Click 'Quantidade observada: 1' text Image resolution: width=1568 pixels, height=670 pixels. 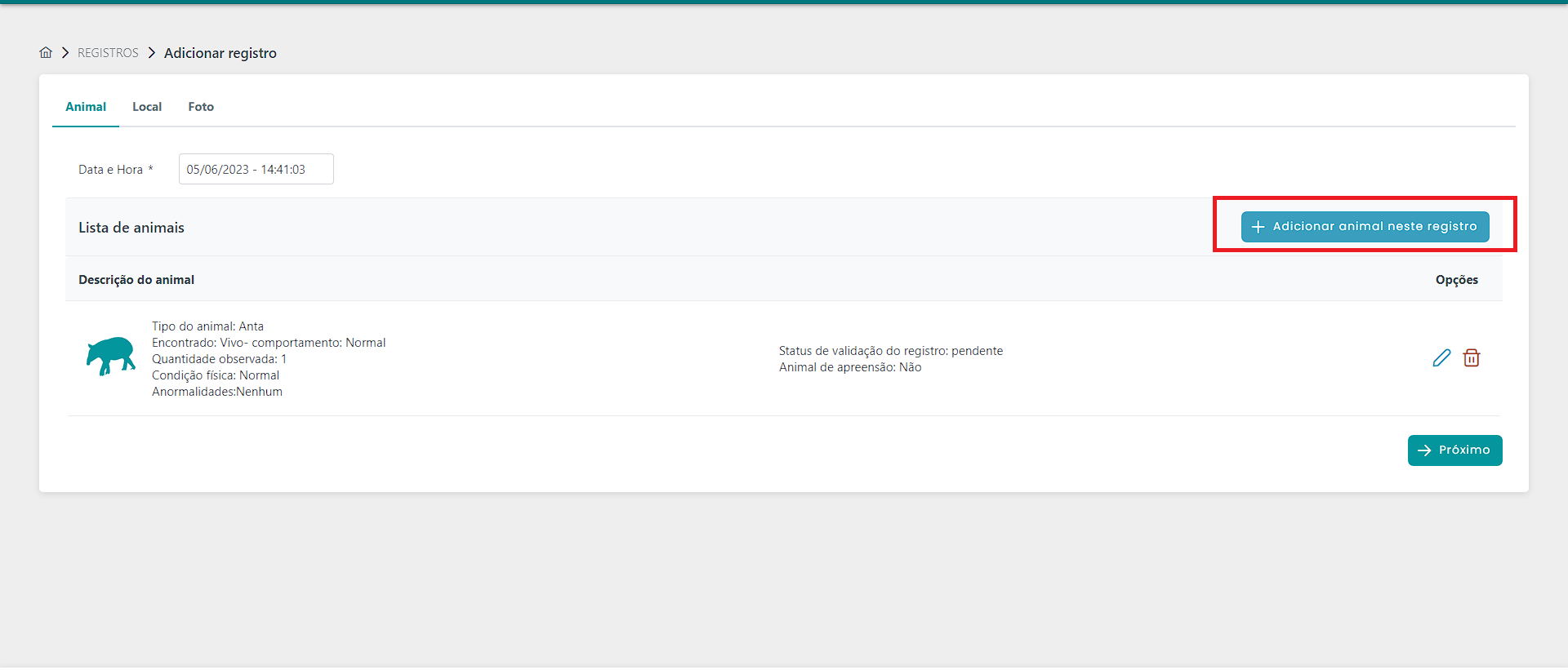[219, 359]
